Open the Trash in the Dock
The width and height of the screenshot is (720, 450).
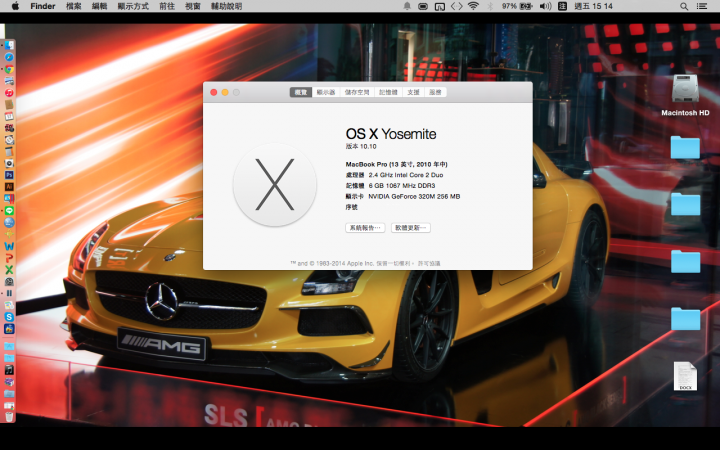pos(9,417)
